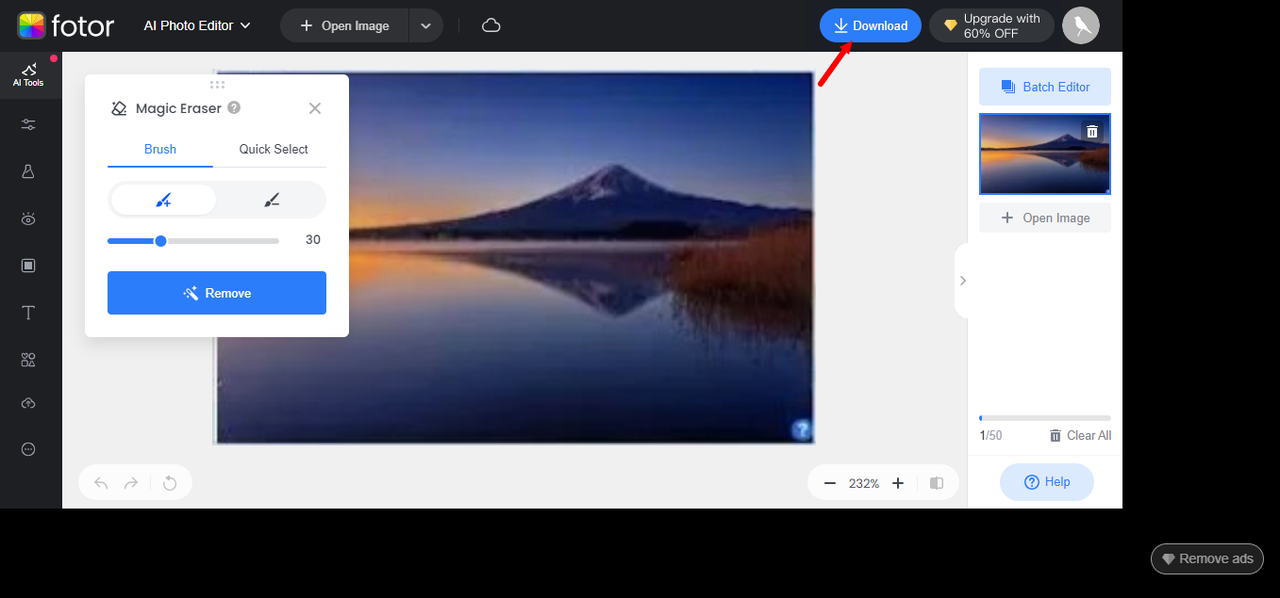This screenshot has width=1280, height=598.
Task: Click the Remove button
Action: (217, 293)
